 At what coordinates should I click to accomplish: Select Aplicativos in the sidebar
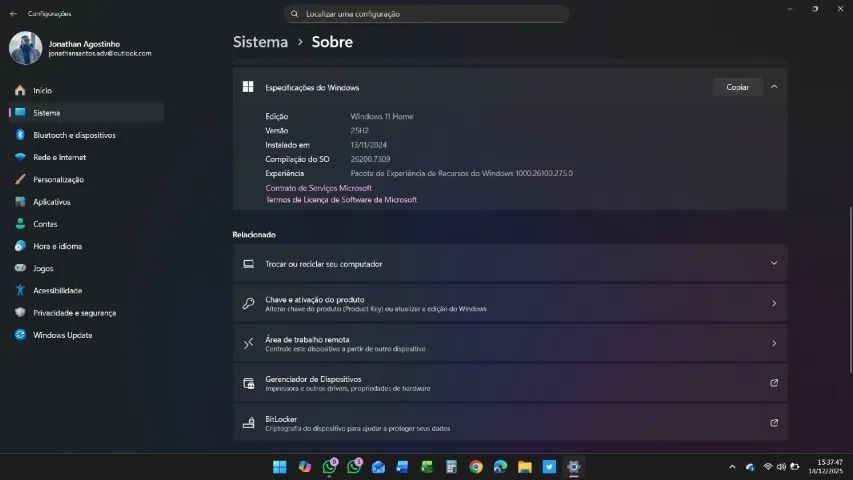(51, 202)
